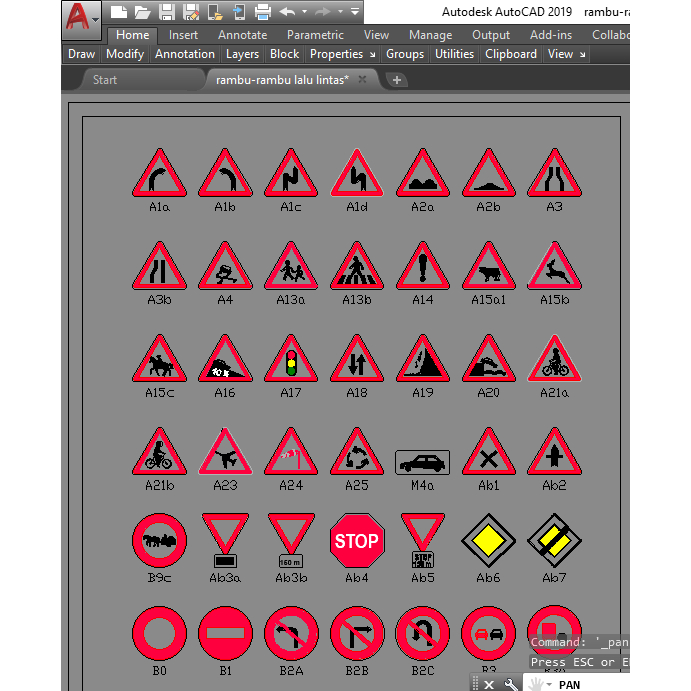Select the car symbol M4a
The image size is (691, 691).
[x=423, y=462]
